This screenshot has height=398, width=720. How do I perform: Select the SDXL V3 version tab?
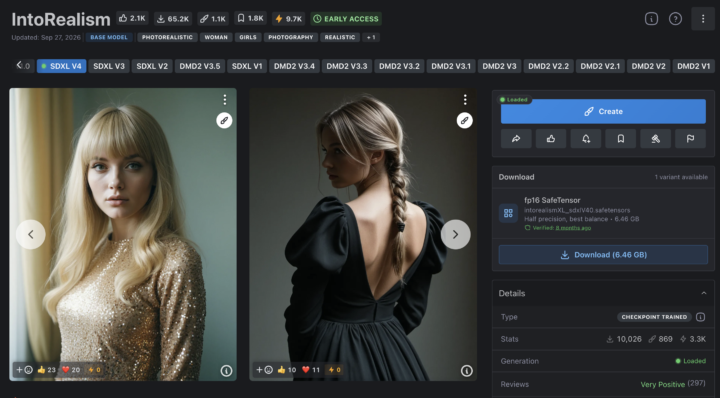click(x=109, y=66)
